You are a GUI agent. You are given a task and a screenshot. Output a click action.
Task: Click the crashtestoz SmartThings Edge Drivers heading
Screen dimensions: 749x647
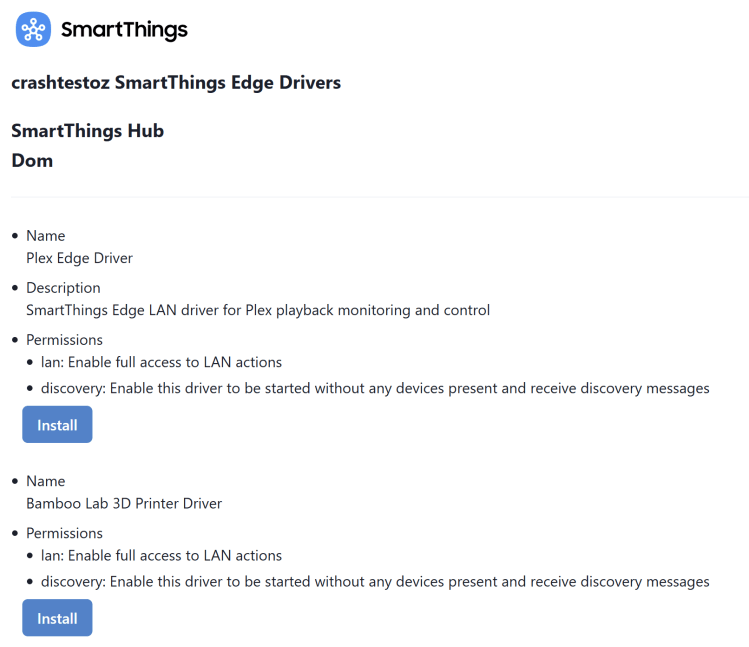(x=176, y=83)
